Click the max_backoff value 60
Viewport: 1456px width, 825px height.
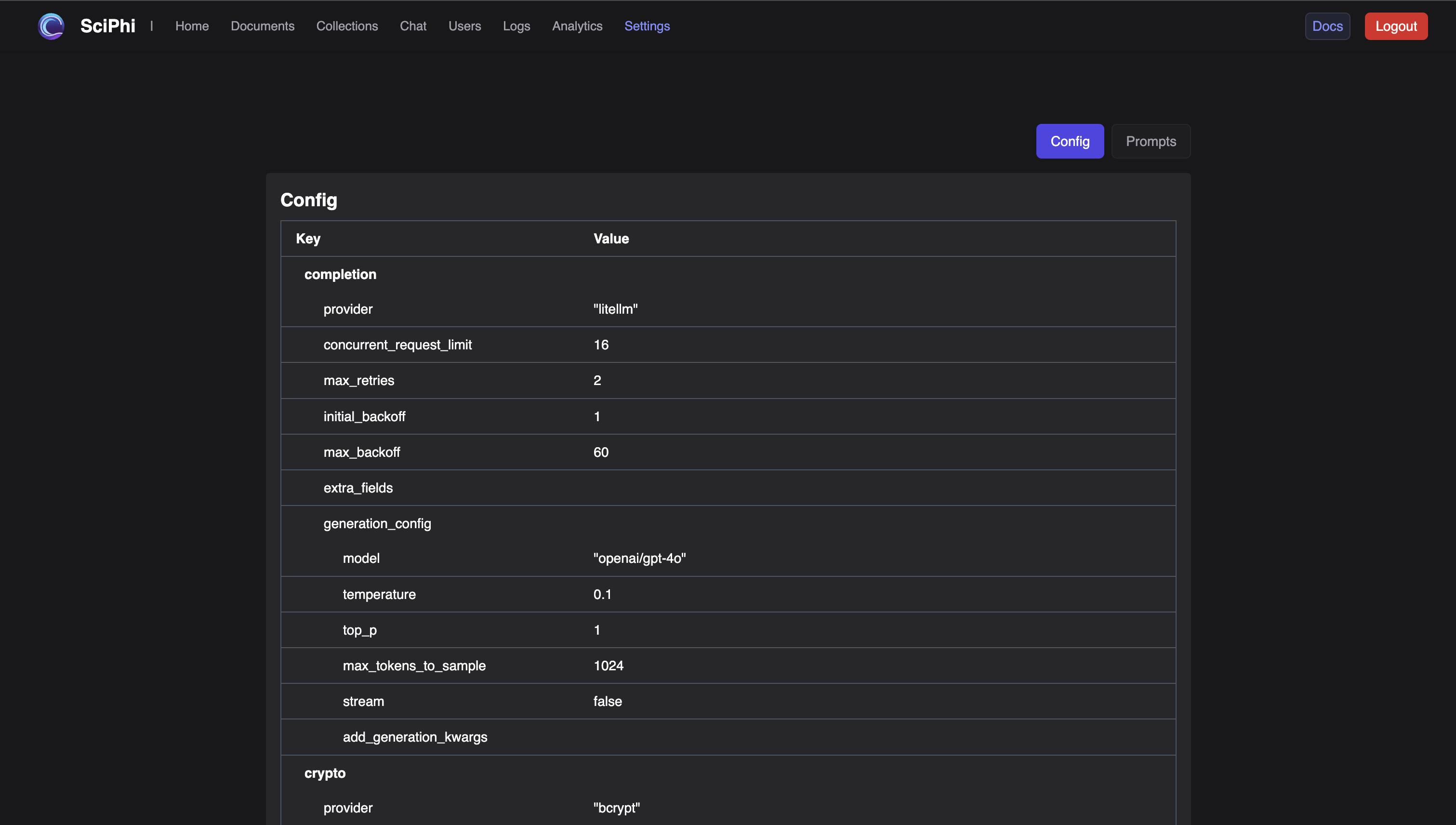click(600, 452)
